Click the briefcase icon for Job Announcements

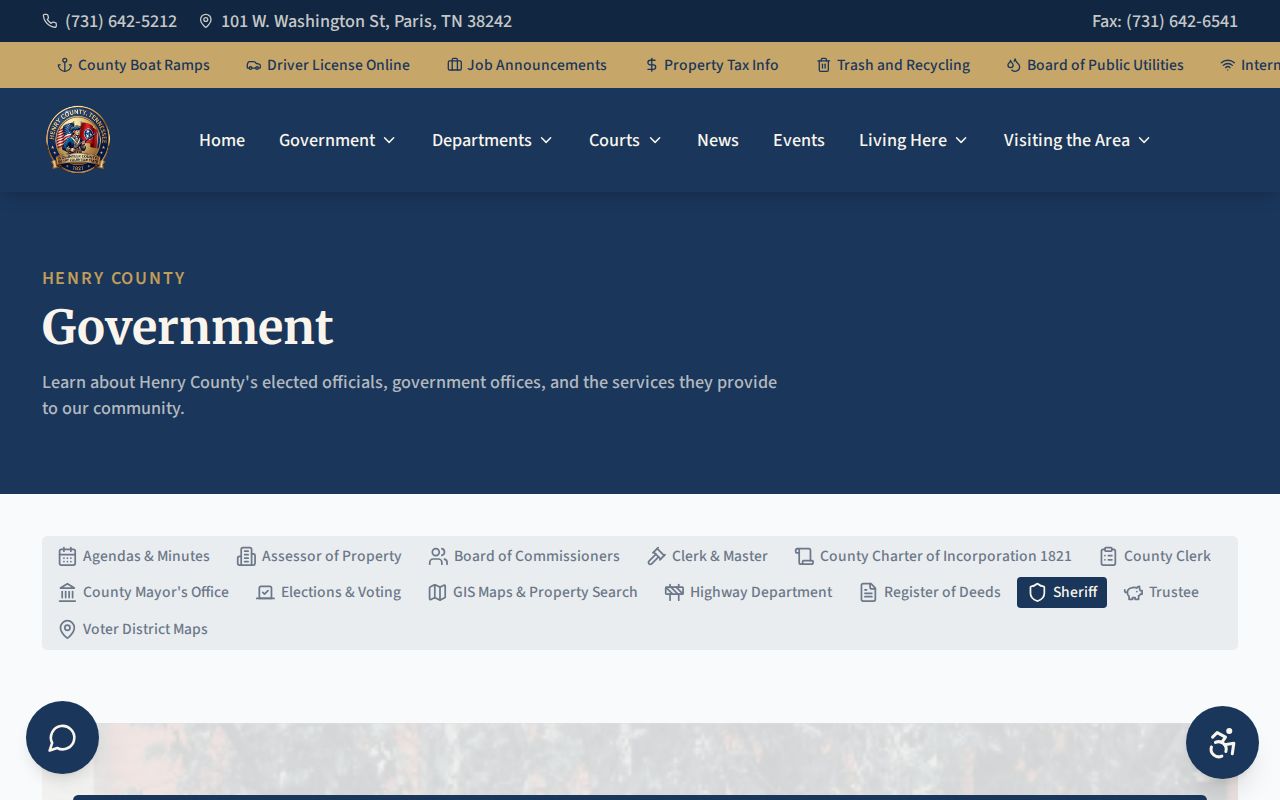(454, 65)
